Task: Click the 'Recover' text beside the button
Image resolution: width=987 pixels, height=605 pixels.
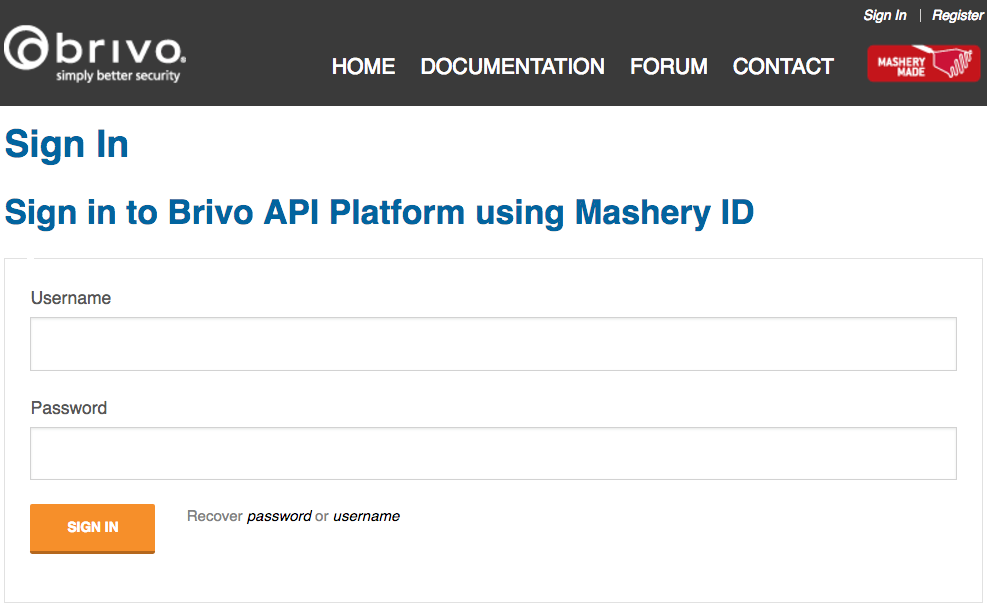Action: tap(214, 517)
